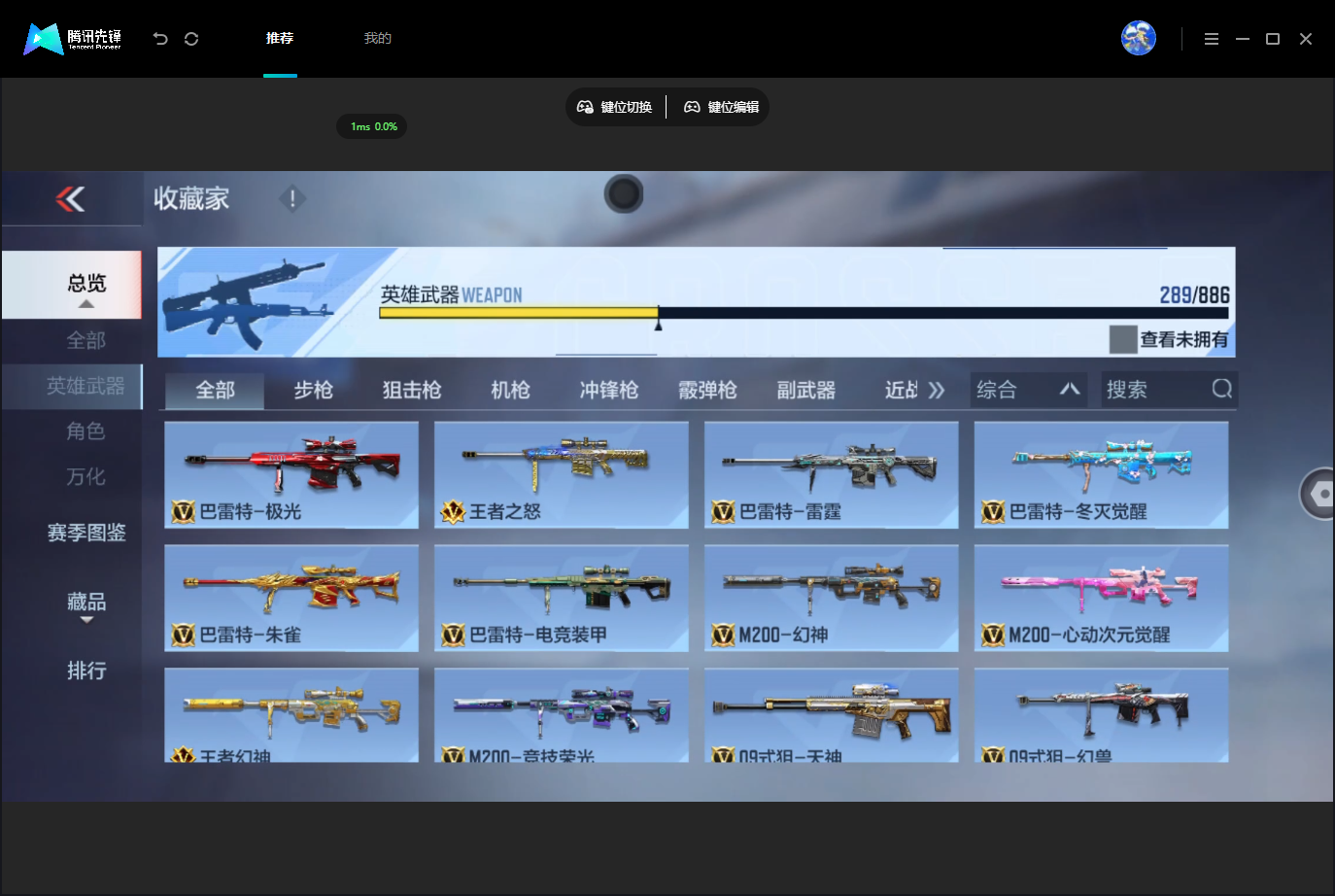Select 全部 in the left sidebar

(x=86, y=340)
